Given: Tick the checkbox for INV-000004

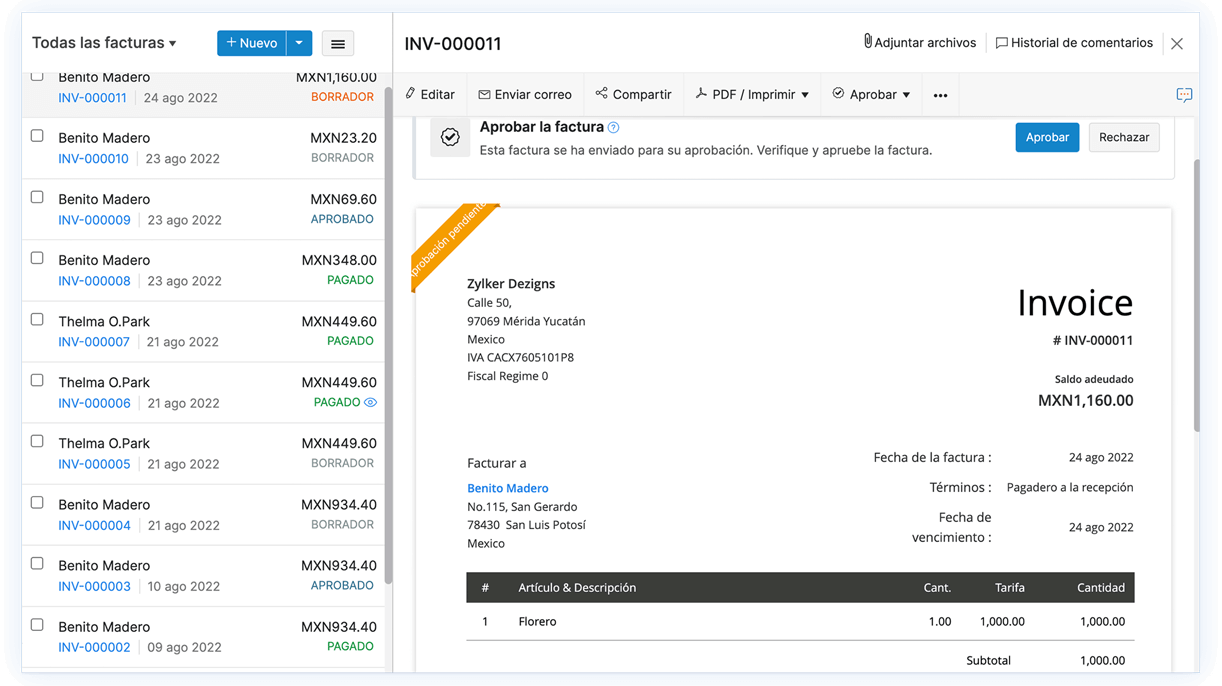Looking at the screenshot, I should click(x=37, y=503).
